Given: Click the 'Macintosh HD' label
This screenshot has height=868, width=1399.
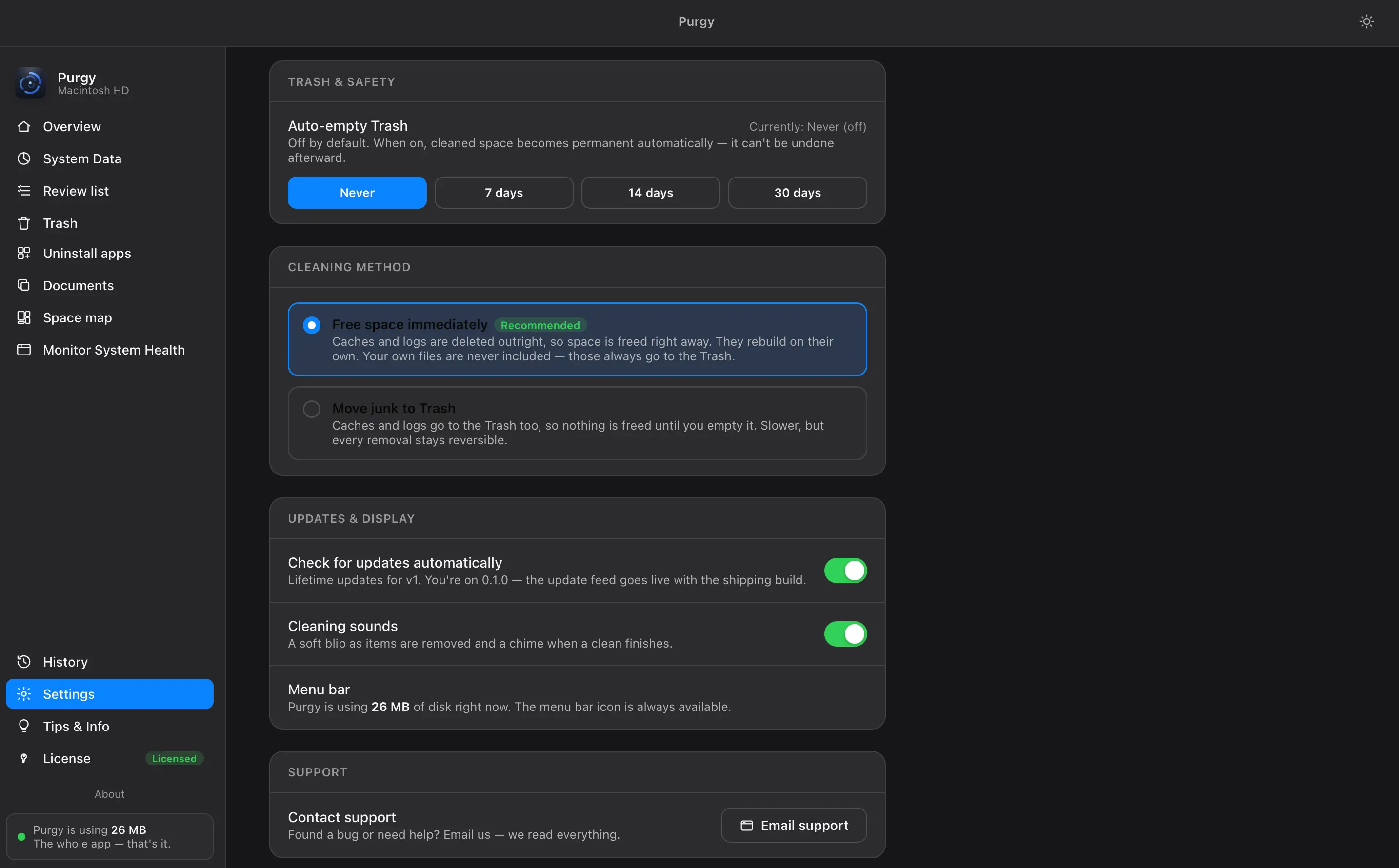Looking at the screenshot, I should [93, 91].
